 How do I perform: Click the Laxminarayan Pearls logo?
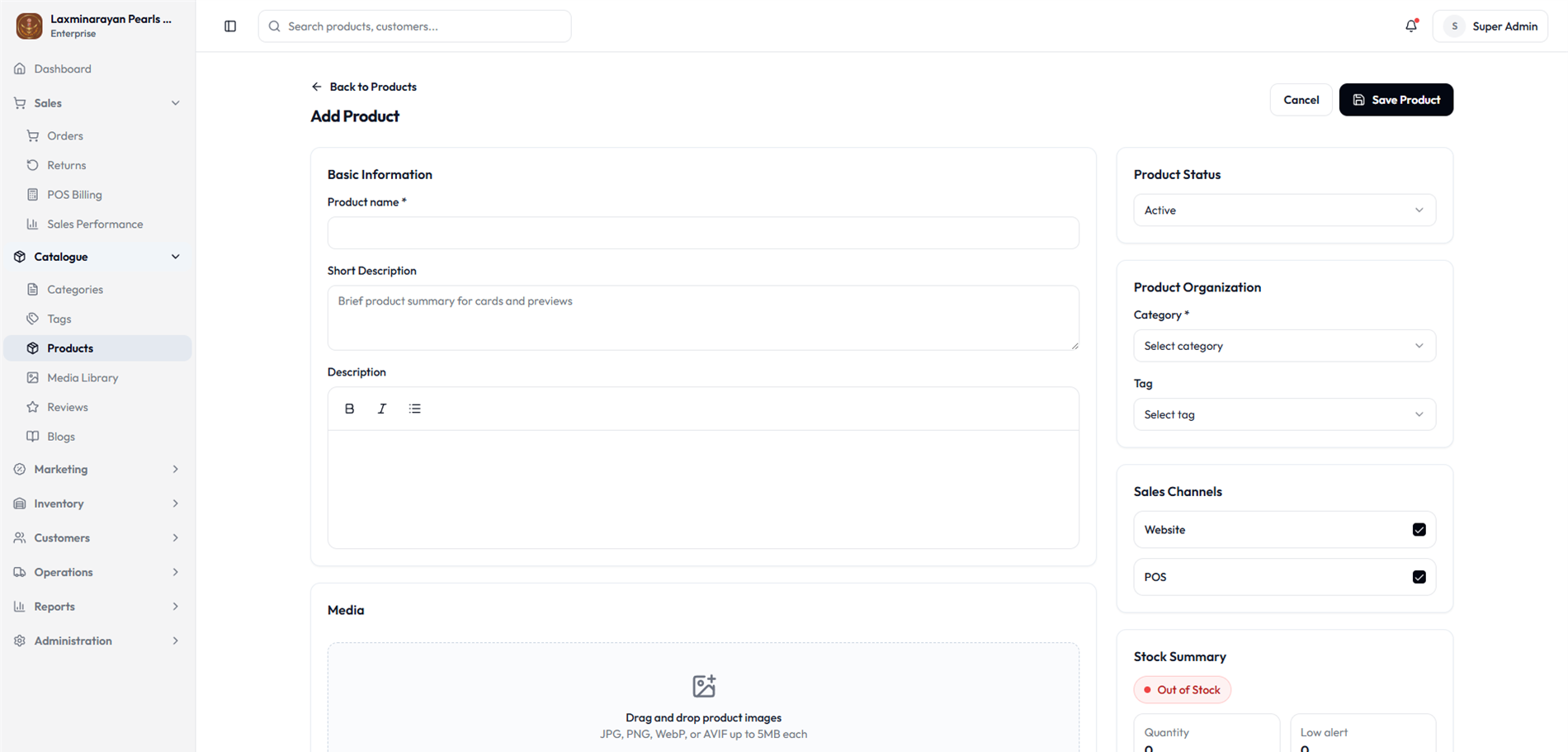tap(29, 26)
